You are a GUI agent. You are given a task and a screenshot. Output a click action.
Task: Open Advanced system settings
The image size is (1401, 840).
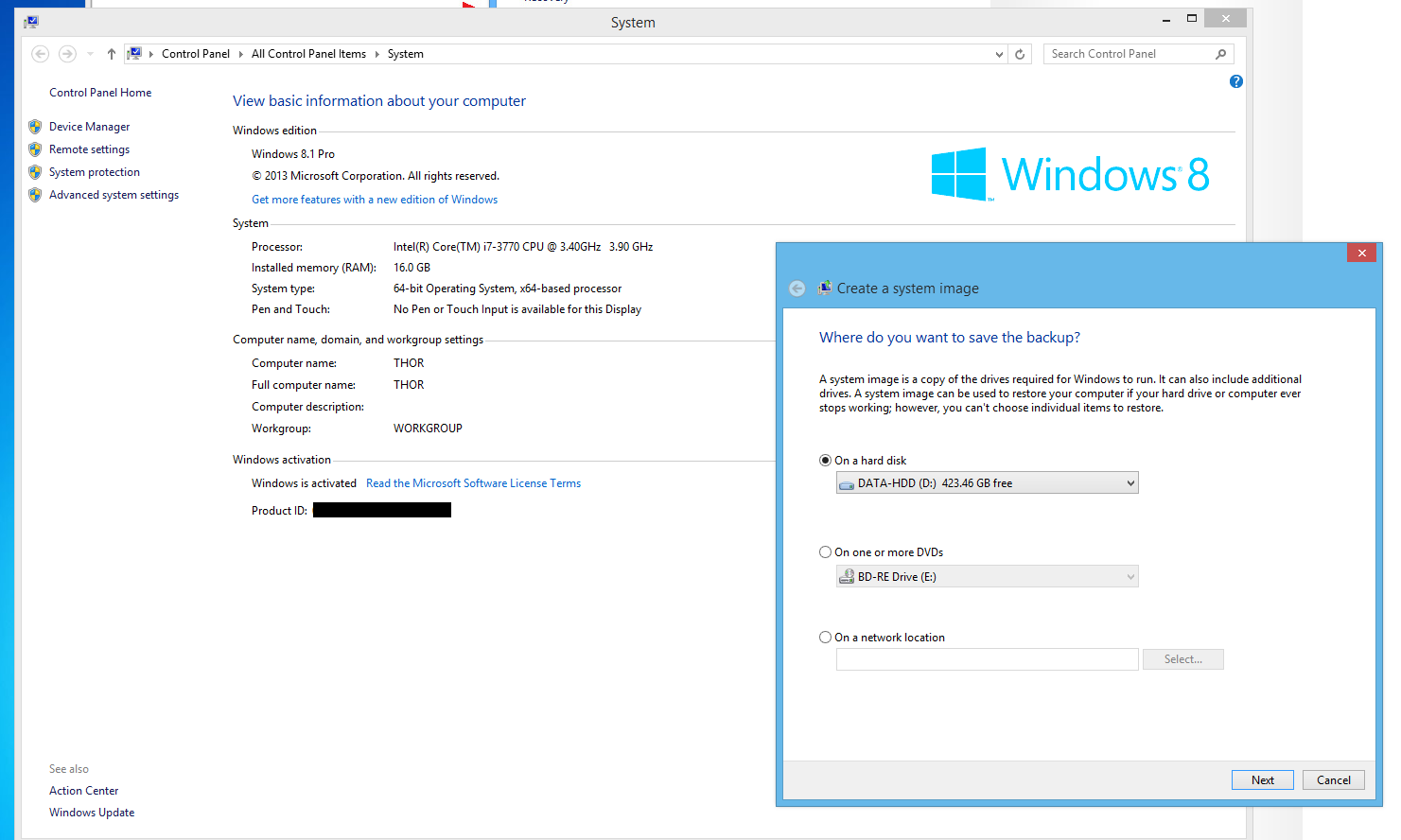coord(114,195)
